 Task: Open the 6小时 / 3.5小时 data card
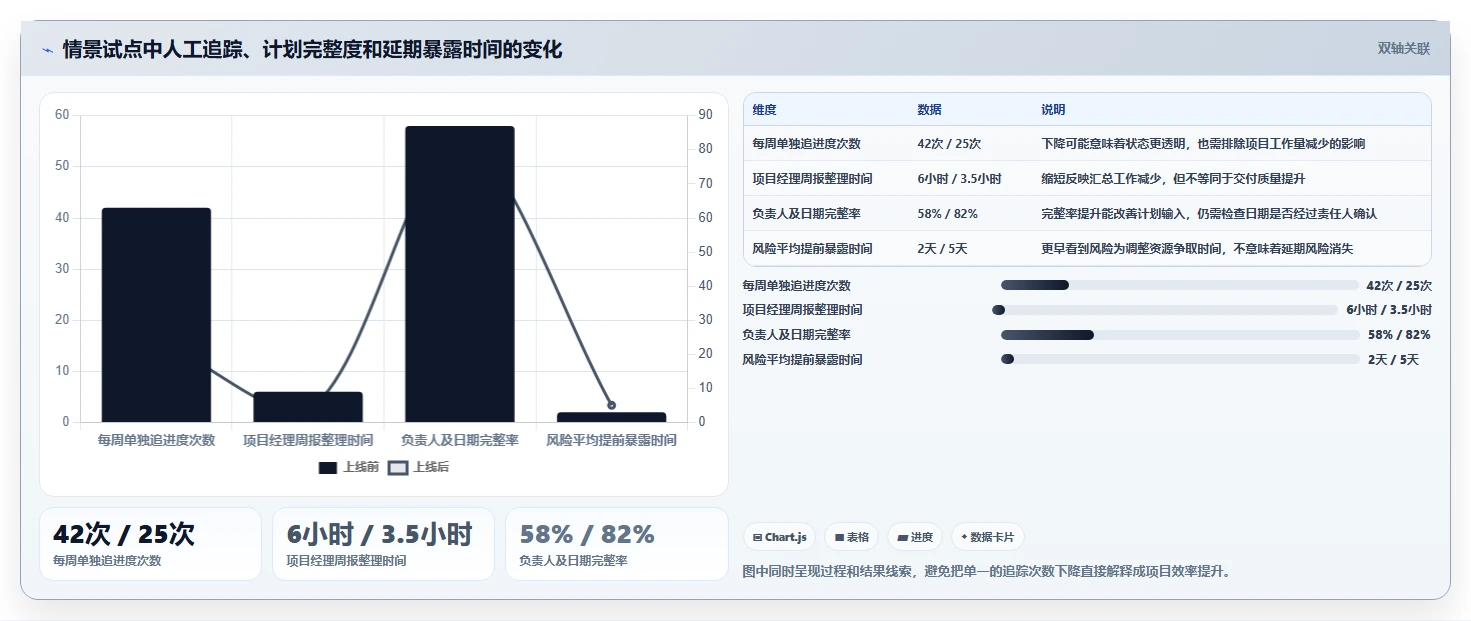coord(383,544)
